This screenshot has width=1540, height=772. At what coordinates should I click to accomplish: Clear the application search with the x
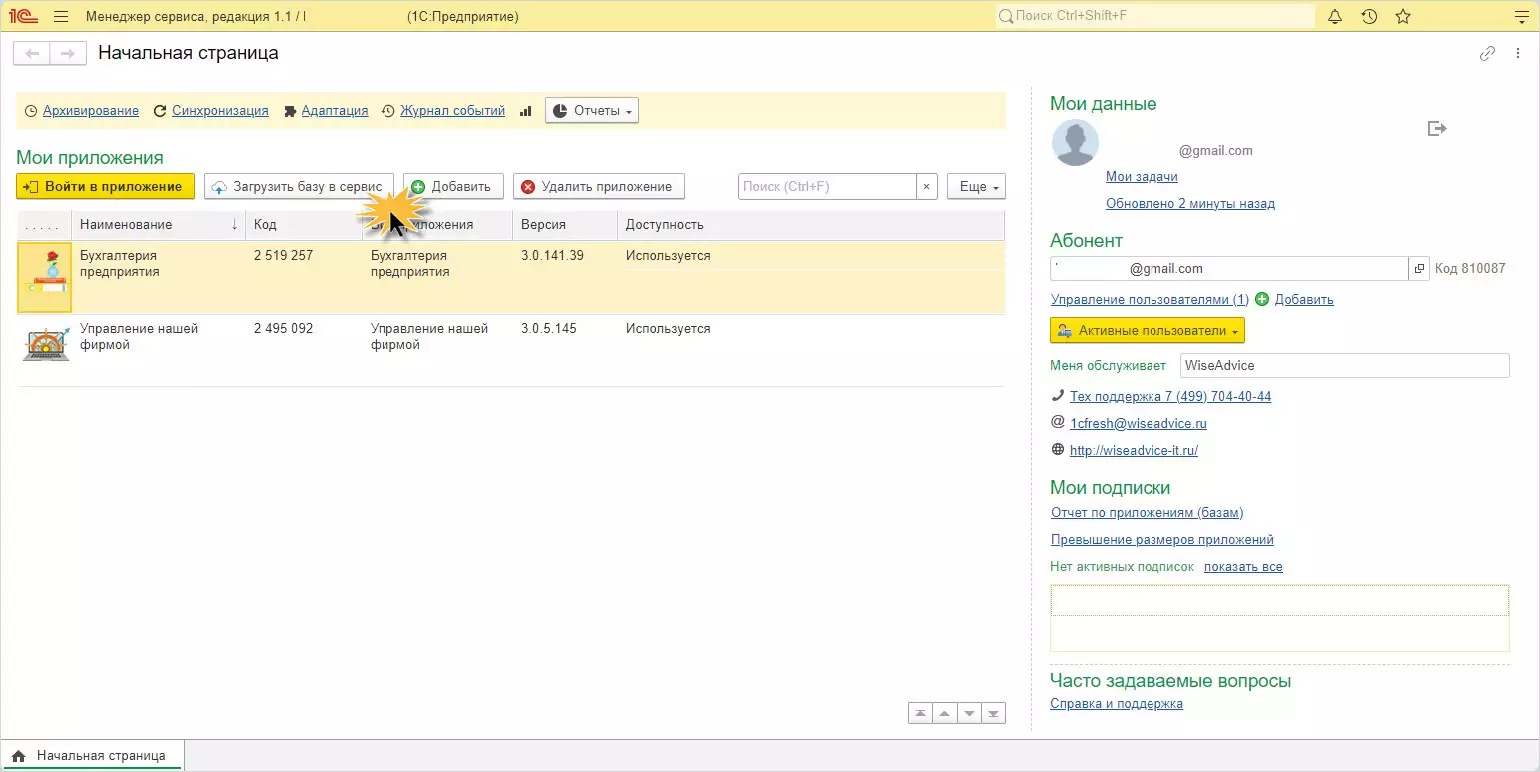tap(927, 187)
